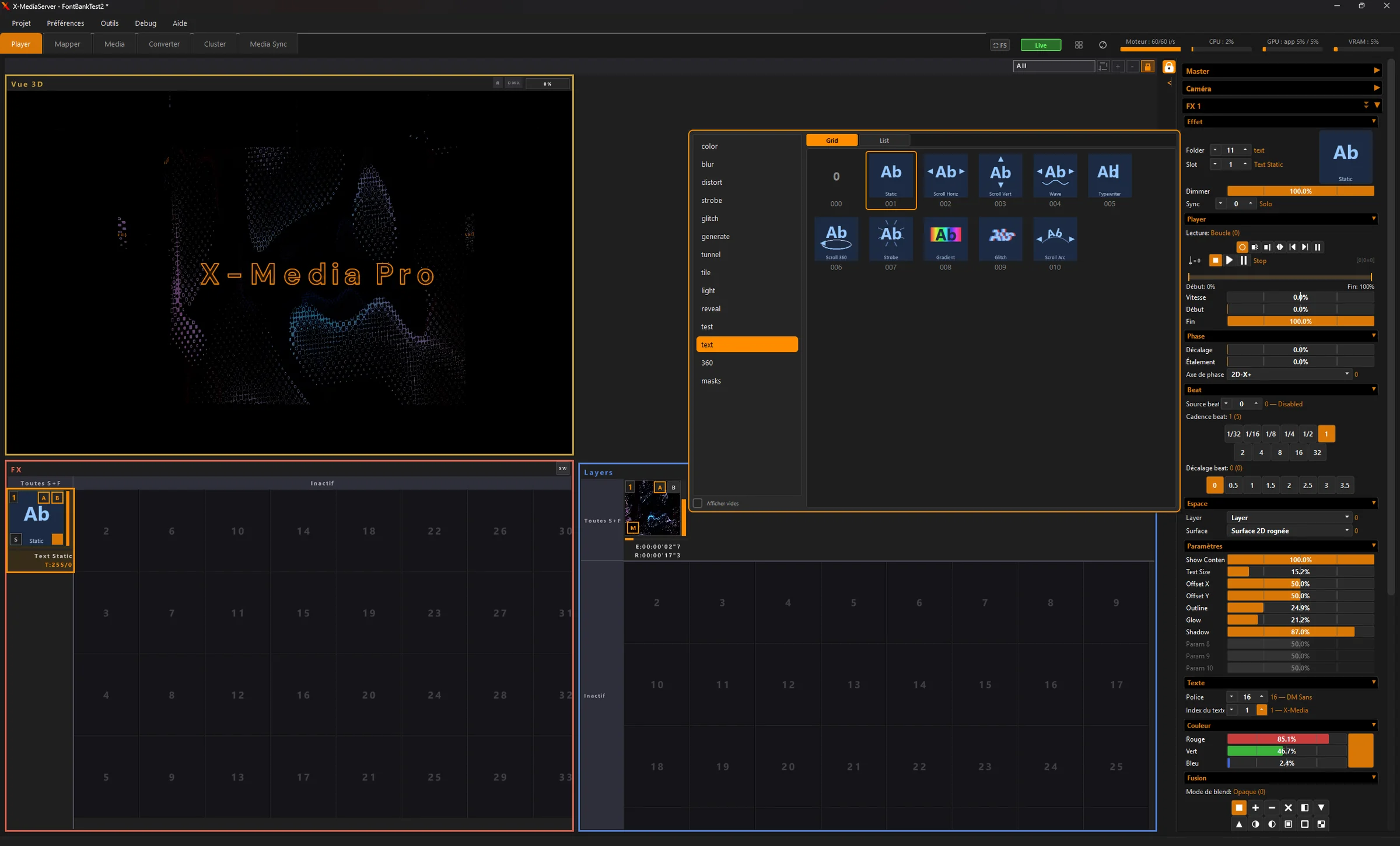Expand the Master section

pyautogui.click(x=1282, y=71)
